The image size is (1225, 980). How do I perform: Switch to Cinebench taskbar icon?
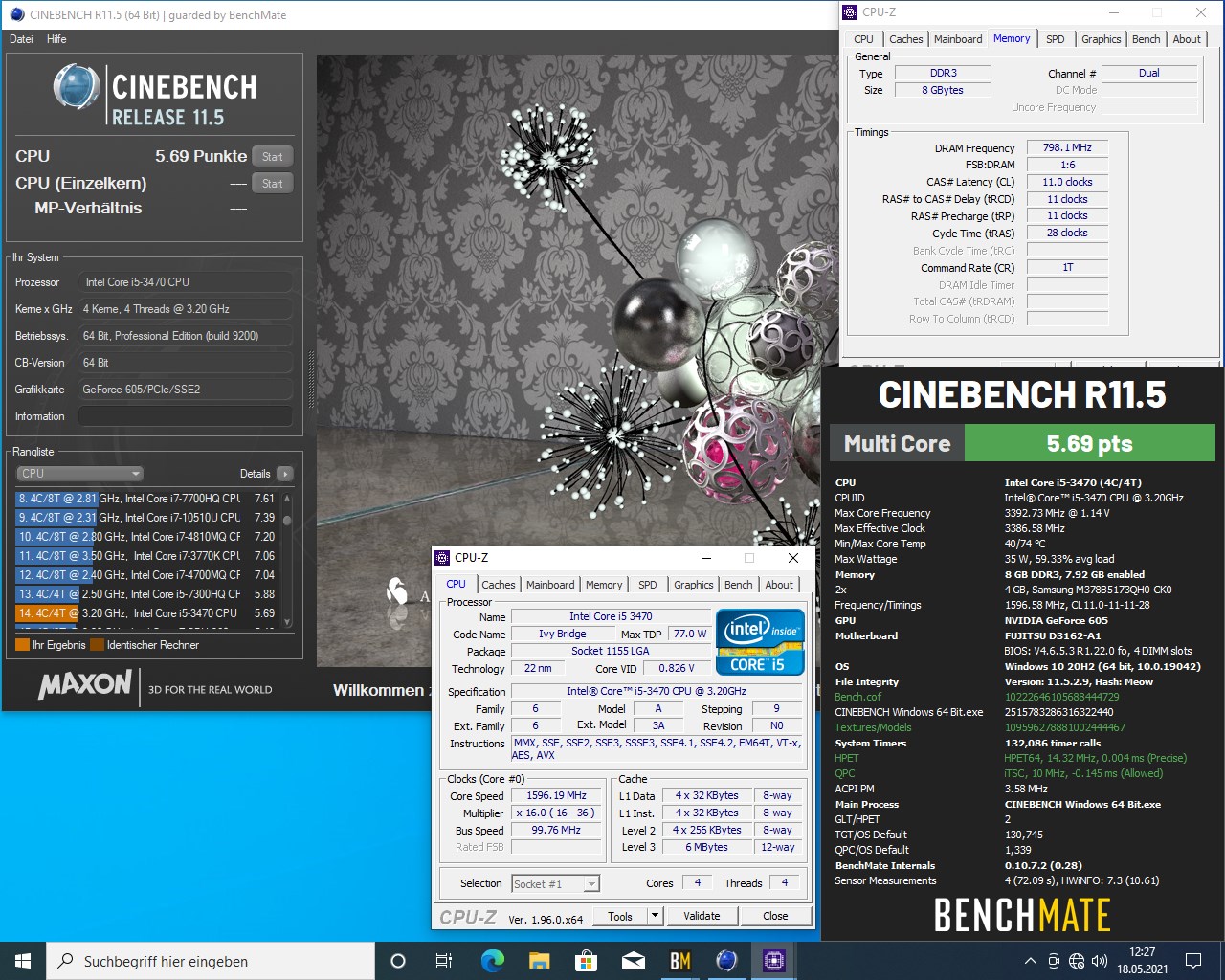coord(726,961)
